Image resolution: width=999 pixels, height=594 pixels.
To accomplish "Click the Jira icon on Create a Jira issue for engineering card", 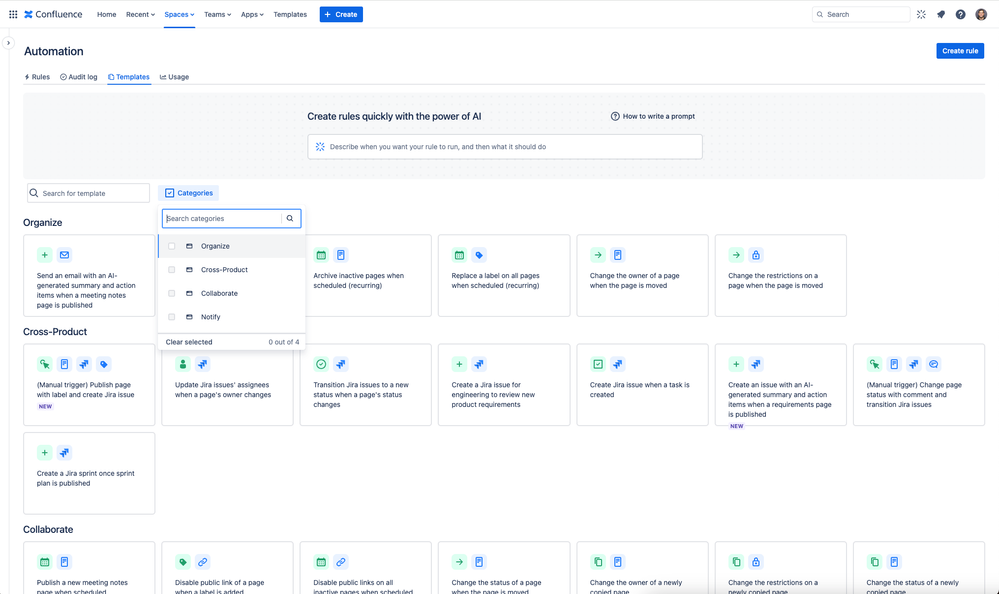I will 479,365.
